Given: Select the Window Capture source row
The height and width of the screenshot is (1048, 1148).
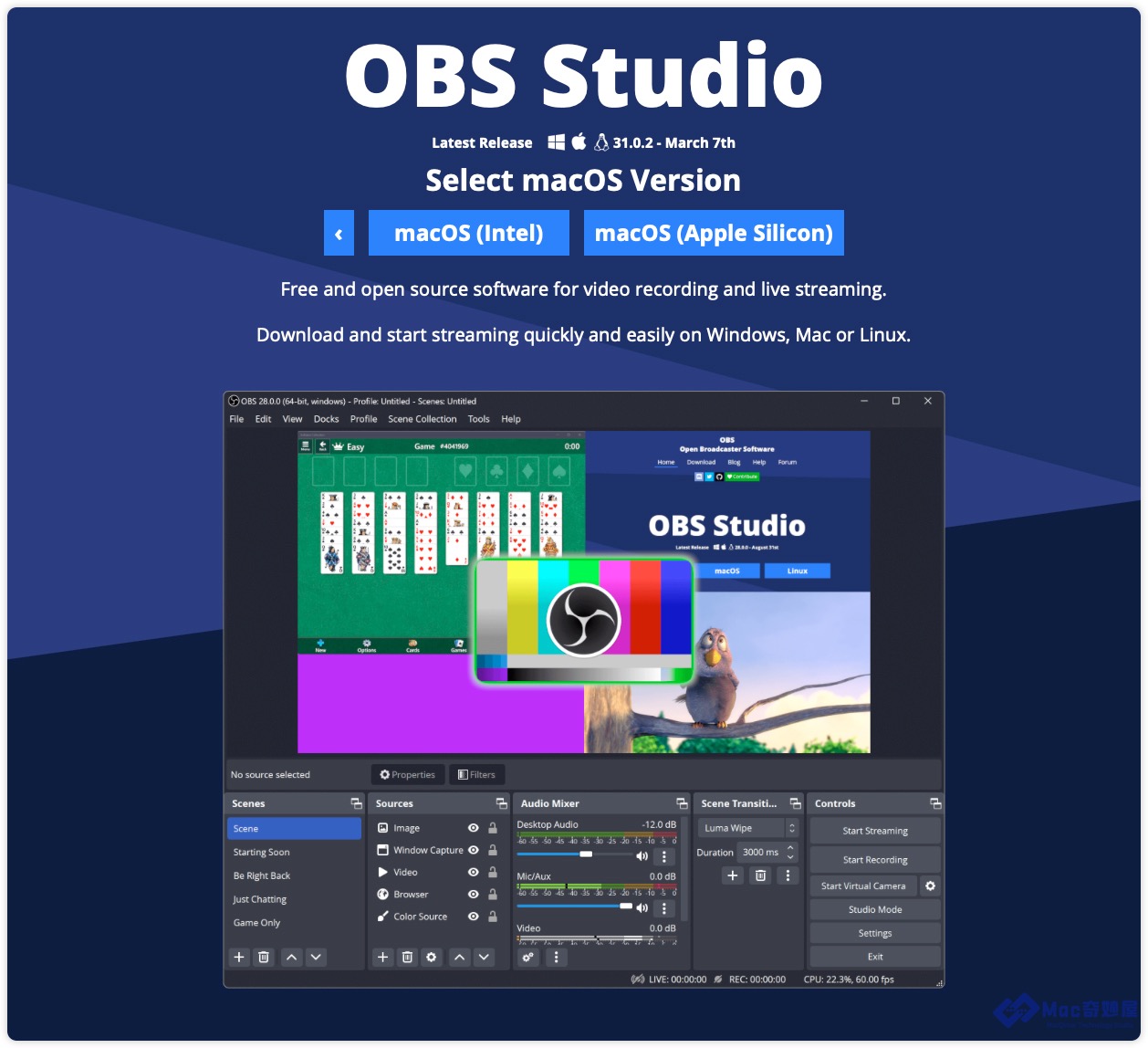Looking at the screenshot, I should (x=438, y=850).
